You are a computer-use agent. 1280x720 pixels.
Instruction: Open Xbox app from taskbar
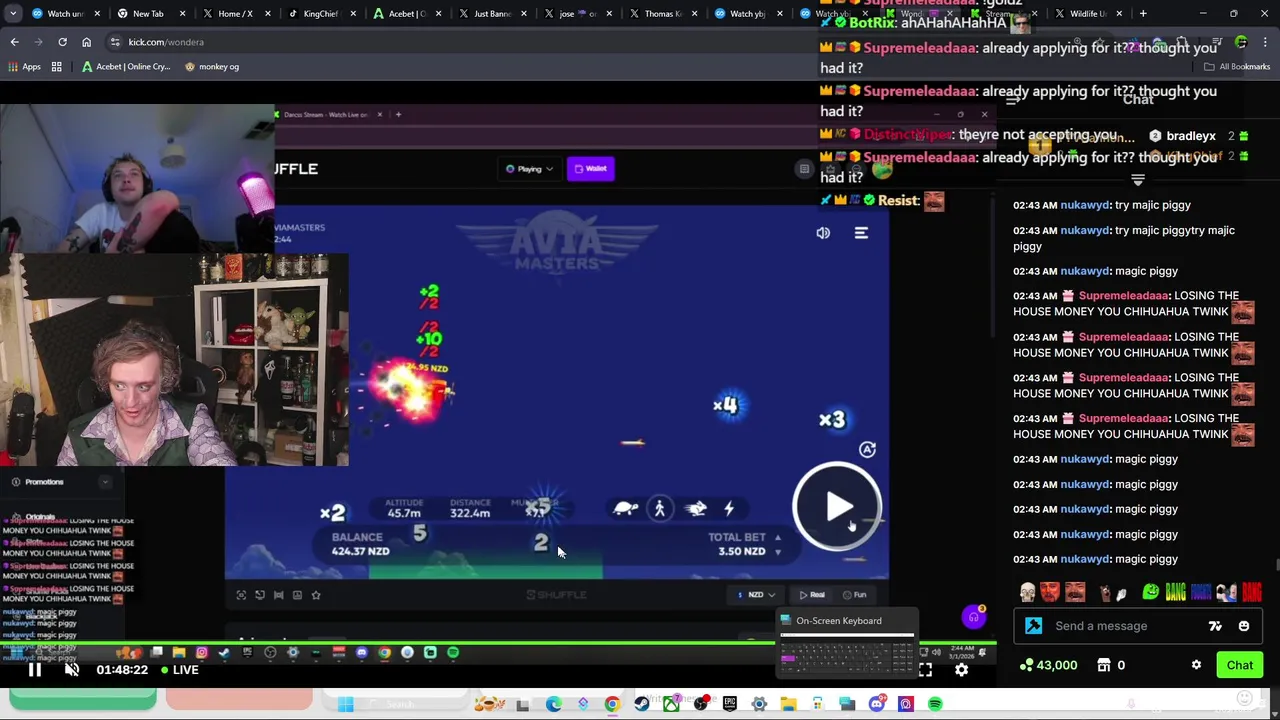(671, 704)
